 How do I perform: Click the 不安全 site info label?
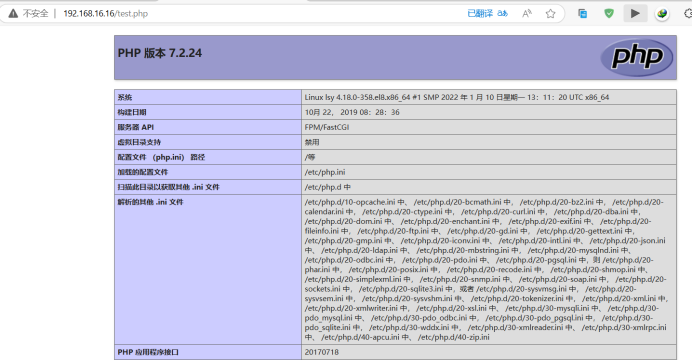coord(35,14)
